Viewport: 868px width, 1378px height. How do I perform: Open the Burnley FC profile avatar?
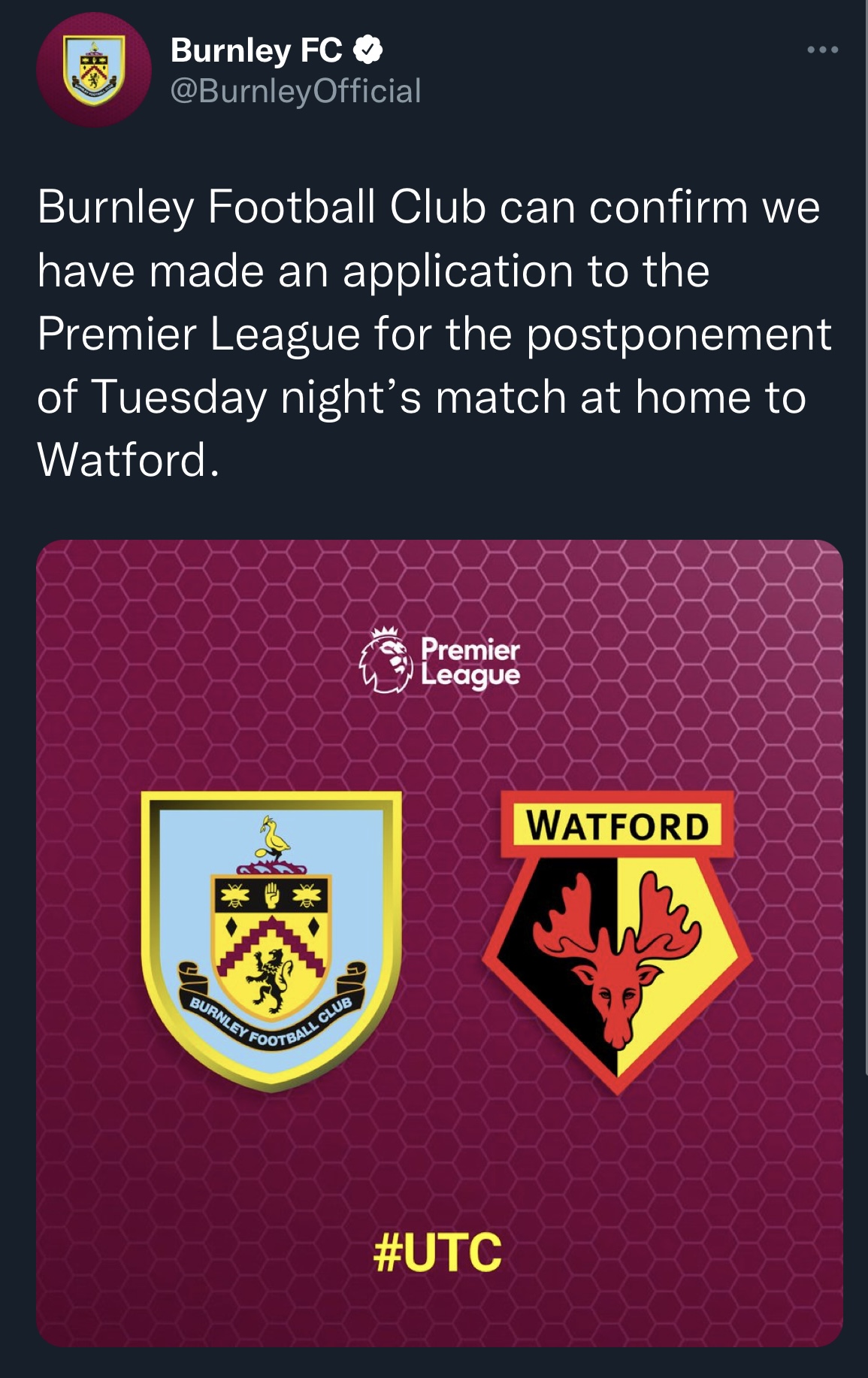click(x=94, y=70)
